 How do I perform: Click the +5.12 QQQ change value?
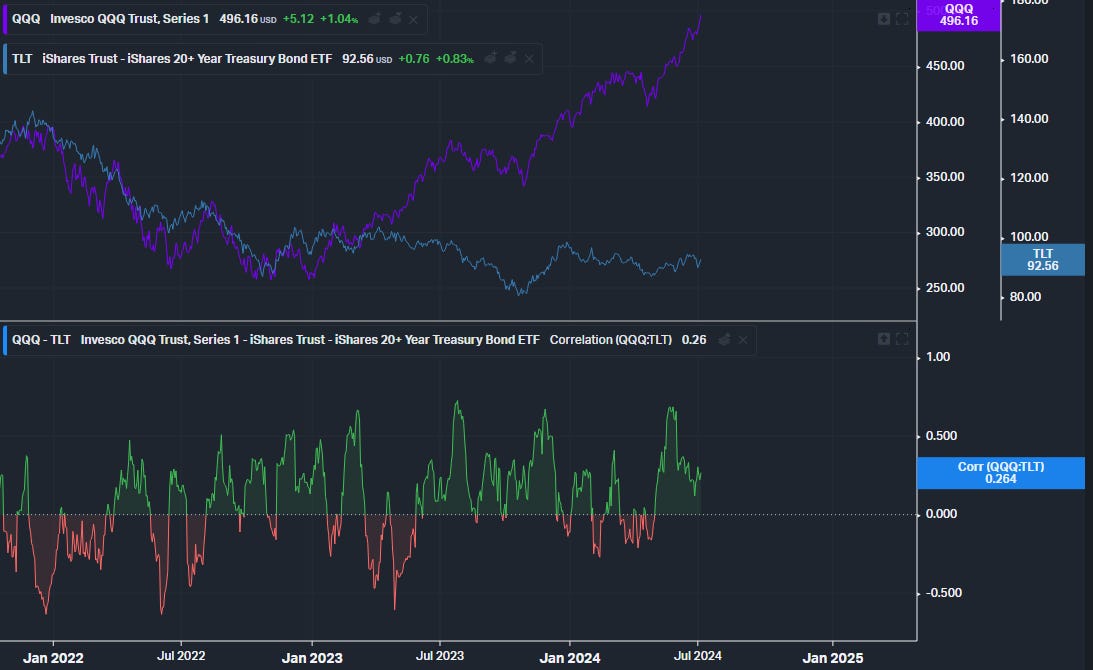click(298, 19)
